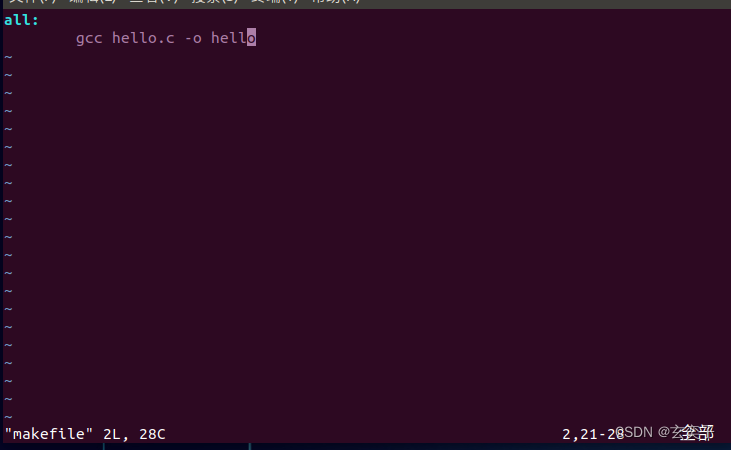
Task: Open the 帮助(H) Help menu
Action: (336, 1)
